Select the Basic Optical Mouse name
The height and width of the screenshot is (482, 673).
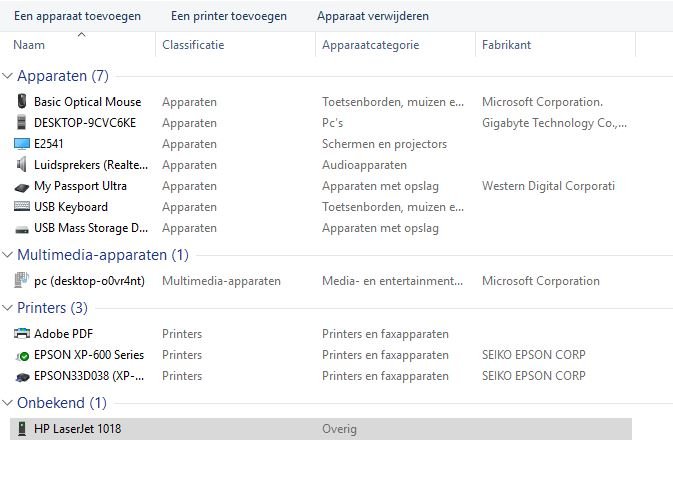88,102
